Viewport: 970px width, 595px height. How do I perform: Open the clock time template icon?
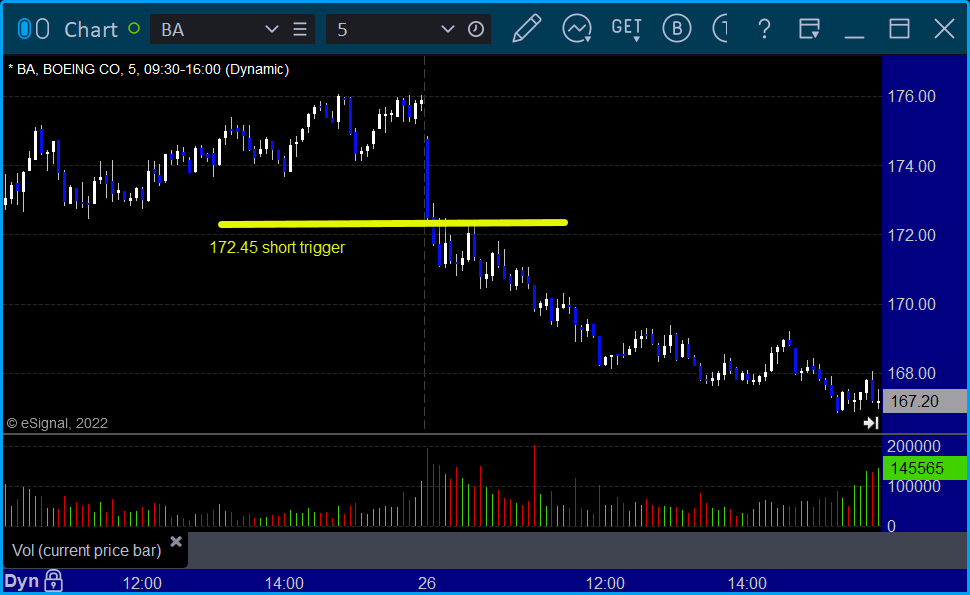tap(476, 29)
